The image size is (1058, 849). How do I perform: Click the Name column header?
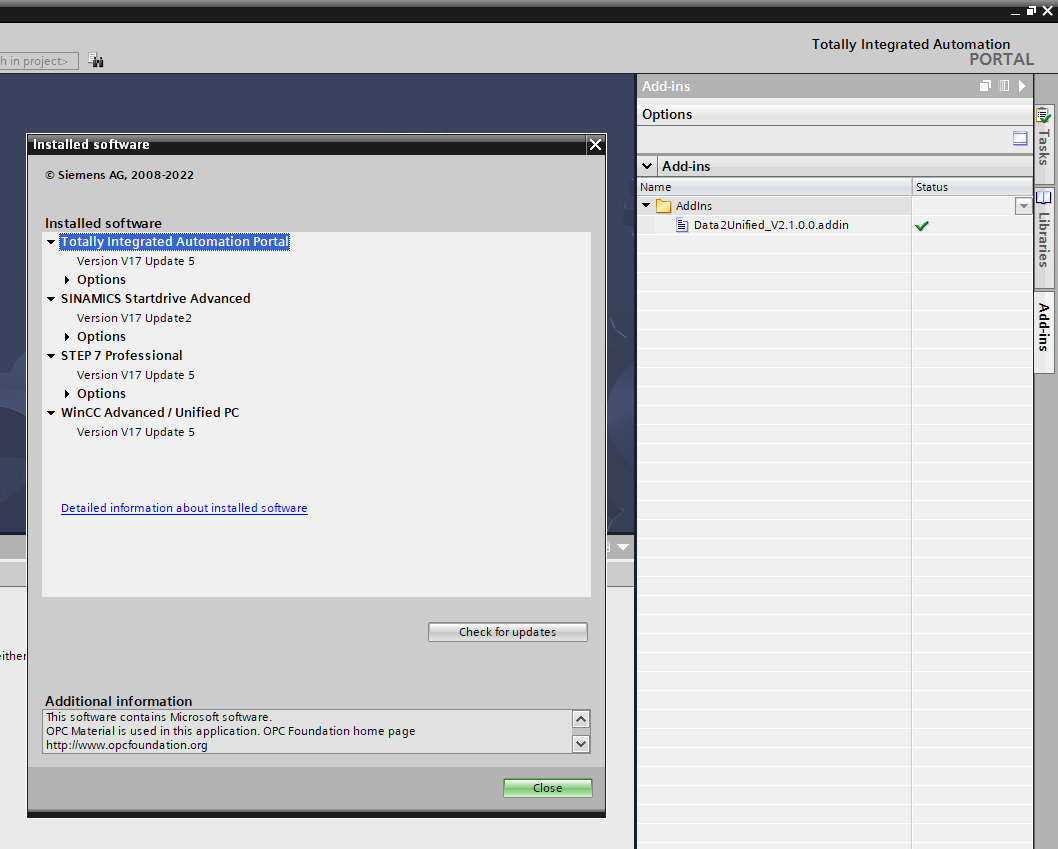774,187
